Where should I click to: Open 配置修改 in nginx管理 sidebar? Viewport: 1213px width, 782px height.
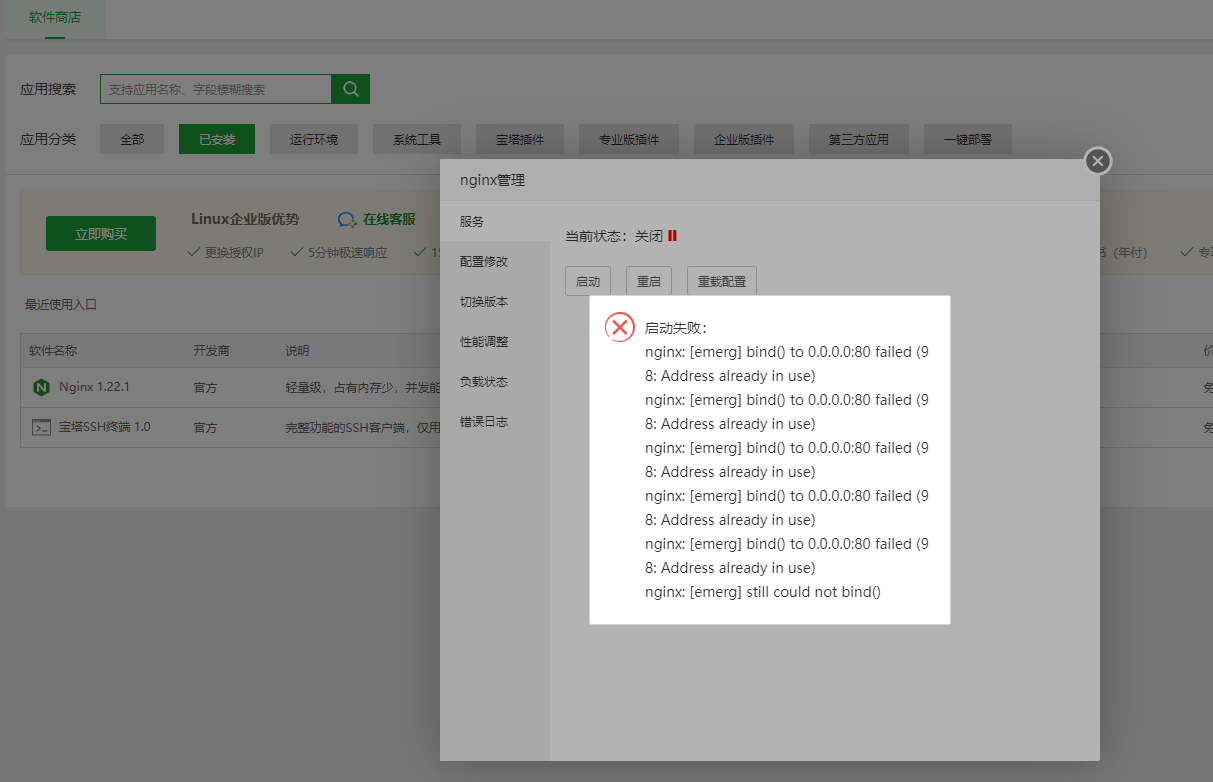495,261
